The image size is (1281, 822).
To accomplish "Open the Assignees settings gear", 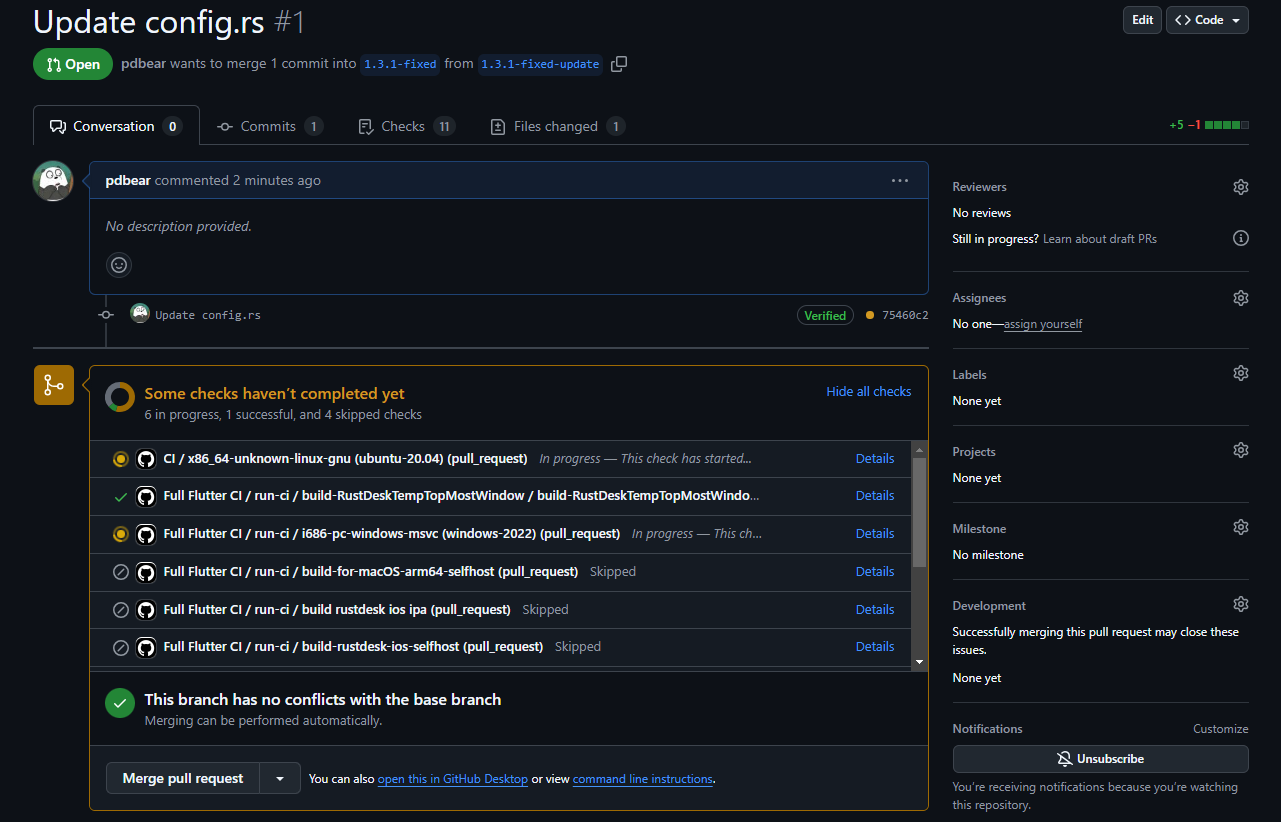I will (x=1241, y=298).
